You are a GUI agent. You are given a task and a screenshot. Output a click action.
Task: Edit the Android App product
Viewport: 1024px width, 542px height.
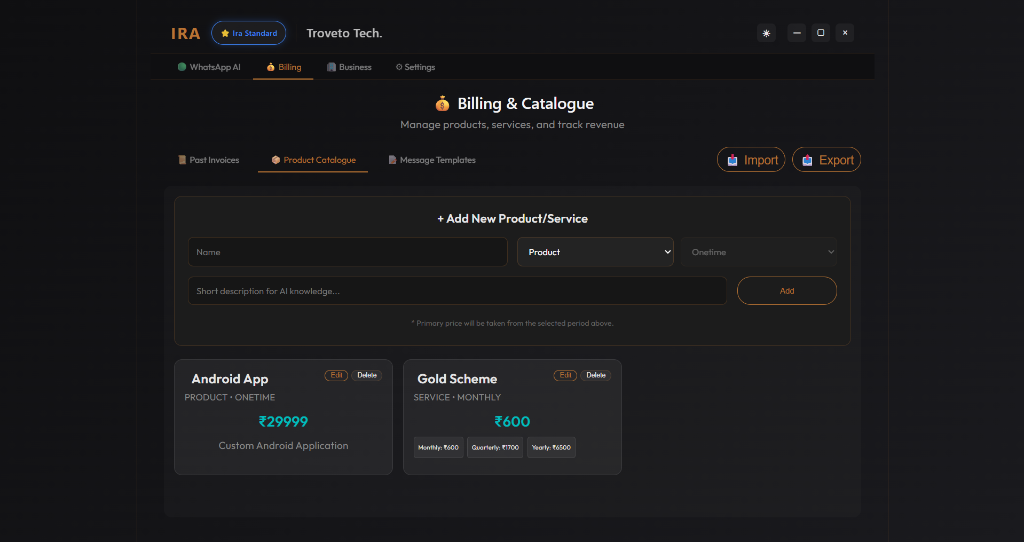[x=336, y=375]
